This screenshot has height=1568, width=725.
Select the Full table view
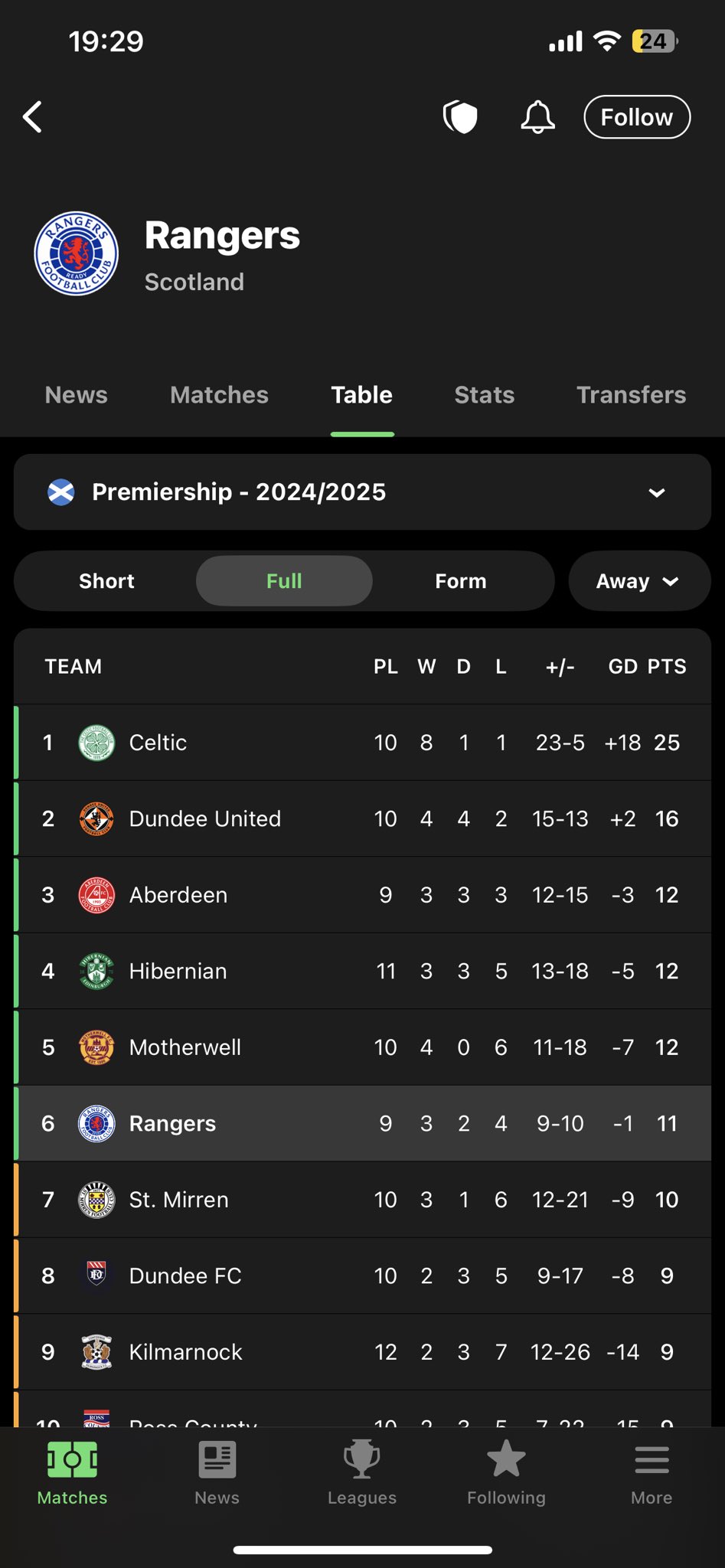click(x=284, y=581)
